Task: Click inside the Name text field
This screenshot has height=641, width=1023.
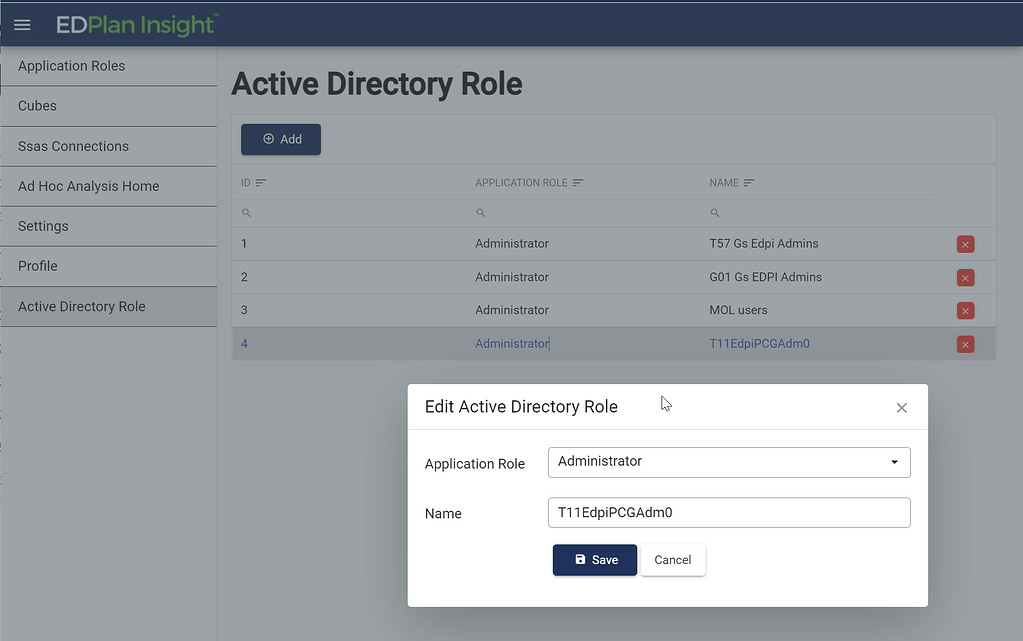Action: pyautogui.click(x=728, y=512)
